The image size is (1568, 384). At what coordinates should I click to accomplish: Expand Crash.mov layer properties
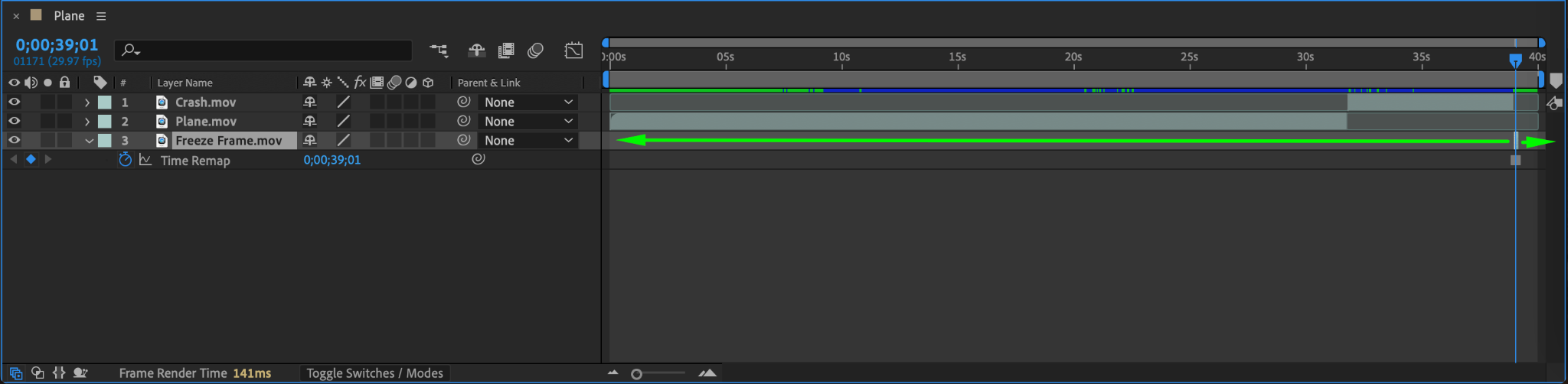tap(87, 102)
